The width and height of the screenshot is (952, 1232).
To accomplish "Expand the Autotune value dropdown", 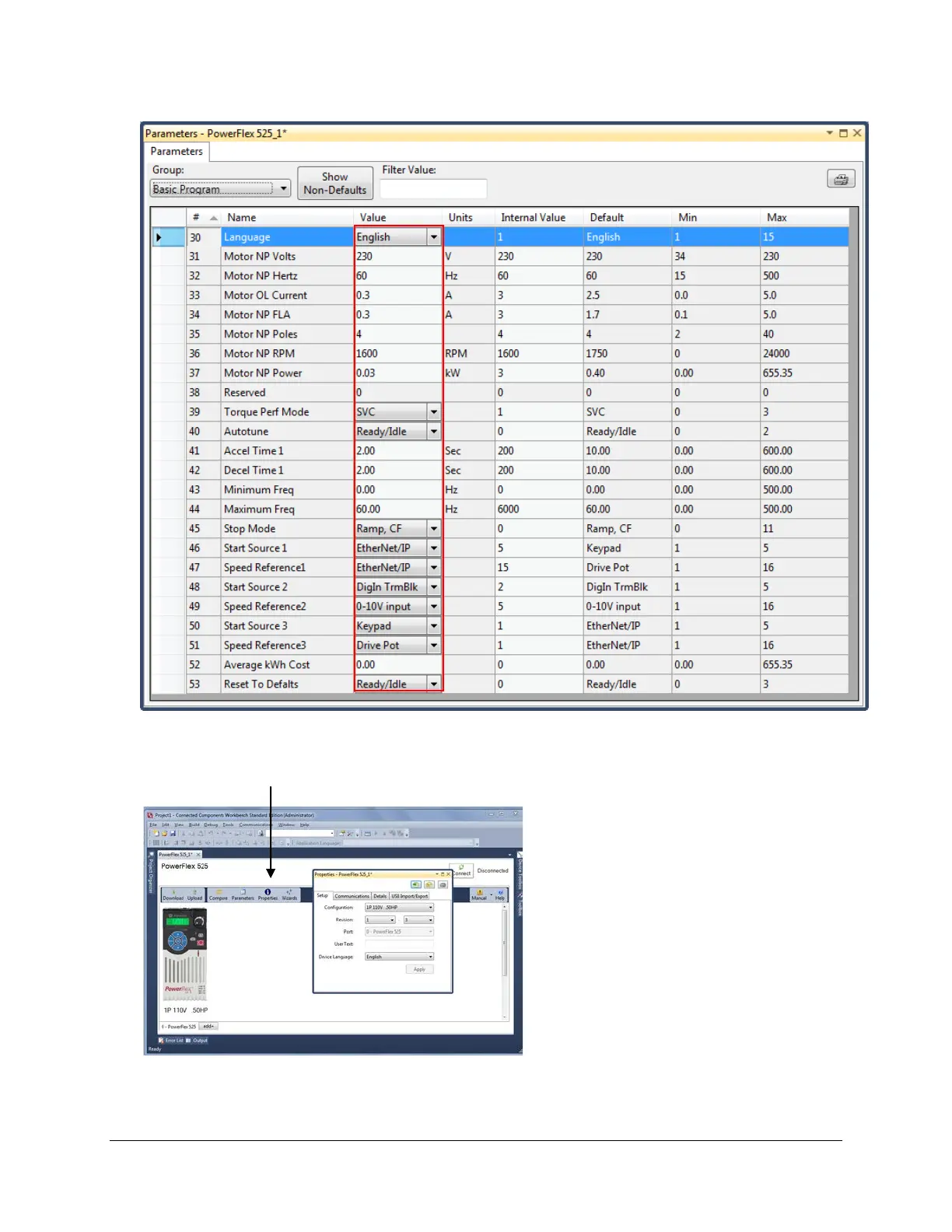I will pos(434,432).
